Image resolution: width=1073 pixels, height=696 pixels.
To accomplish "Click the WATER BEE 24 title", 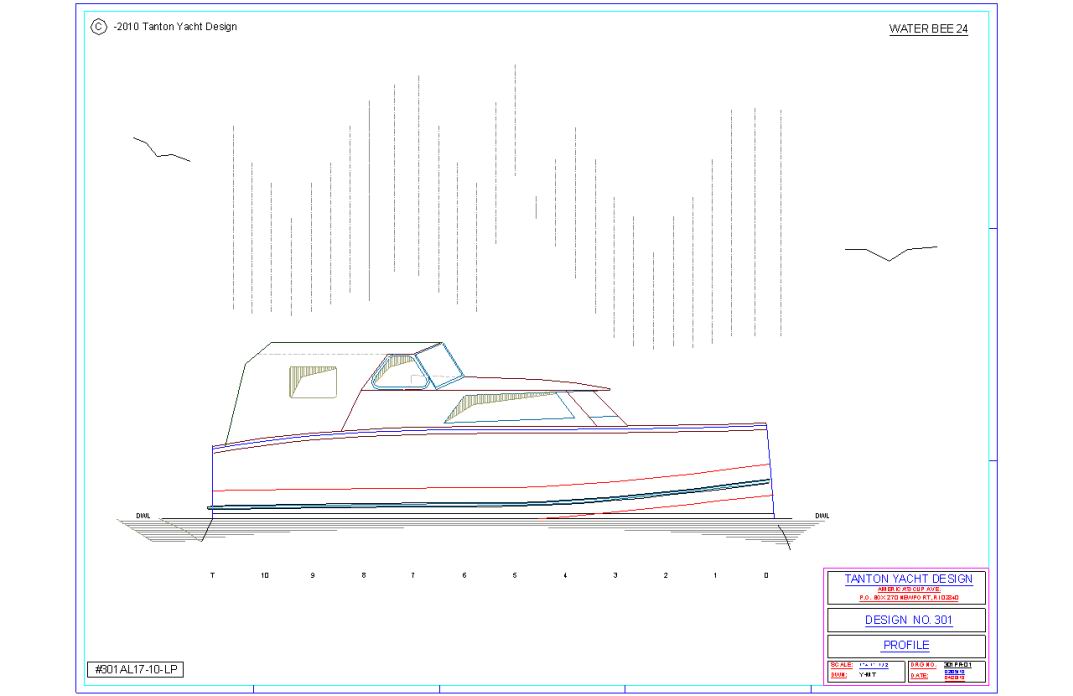I will (928, 29).
